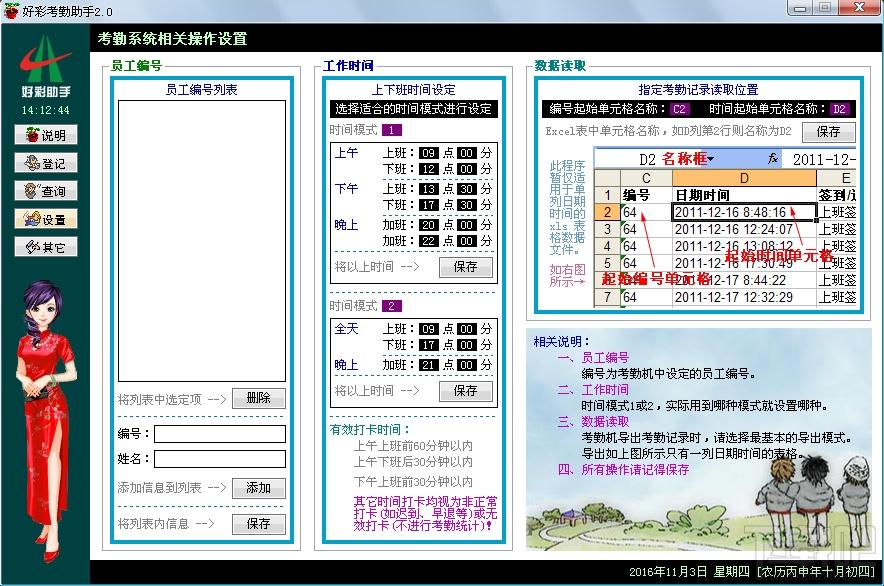Click the woman in red dress figure
The width and height of the screenshot is (884, 586).
45,420
